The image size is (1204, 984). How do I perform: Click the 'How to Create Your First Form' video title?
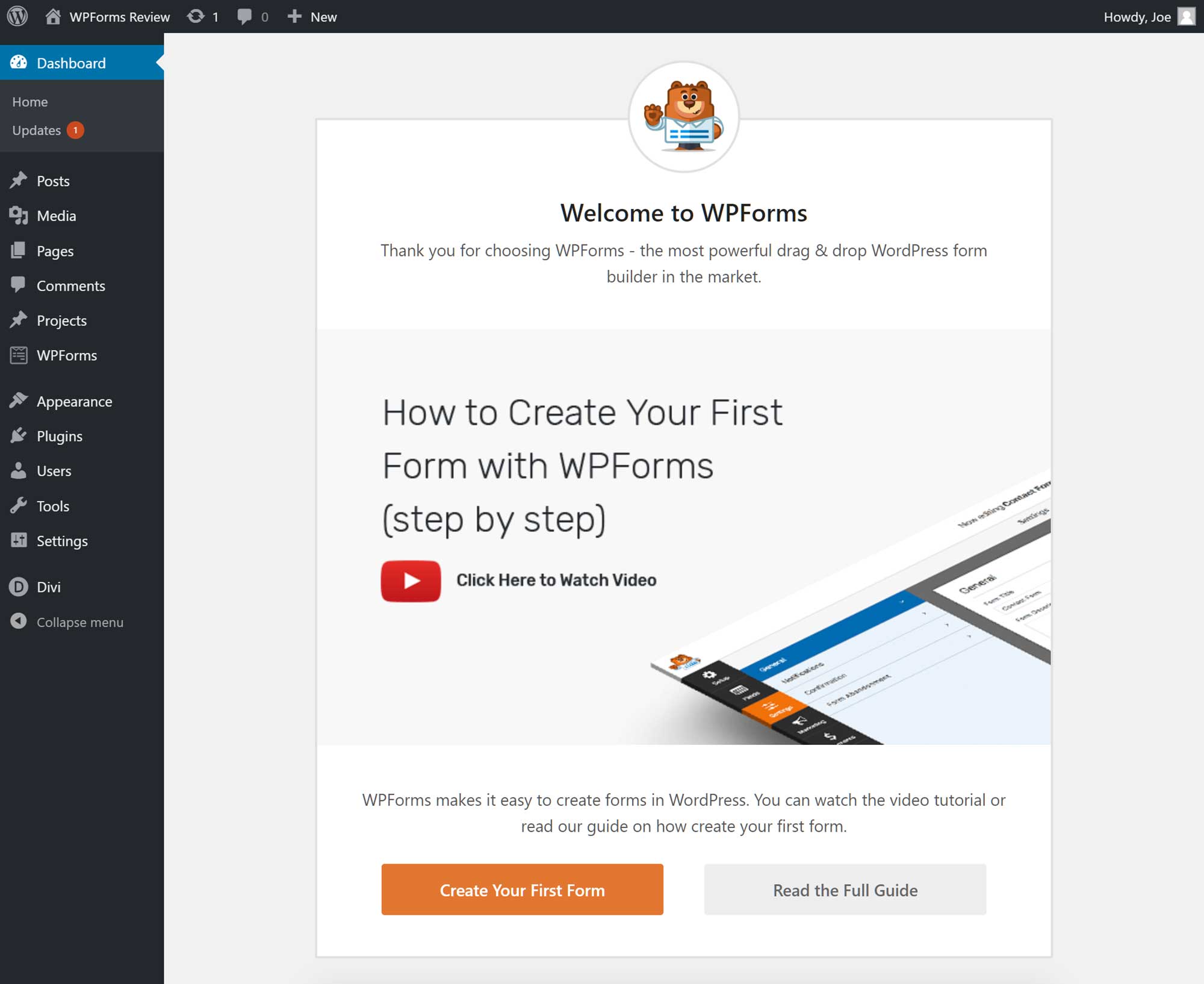coord(582,466)
